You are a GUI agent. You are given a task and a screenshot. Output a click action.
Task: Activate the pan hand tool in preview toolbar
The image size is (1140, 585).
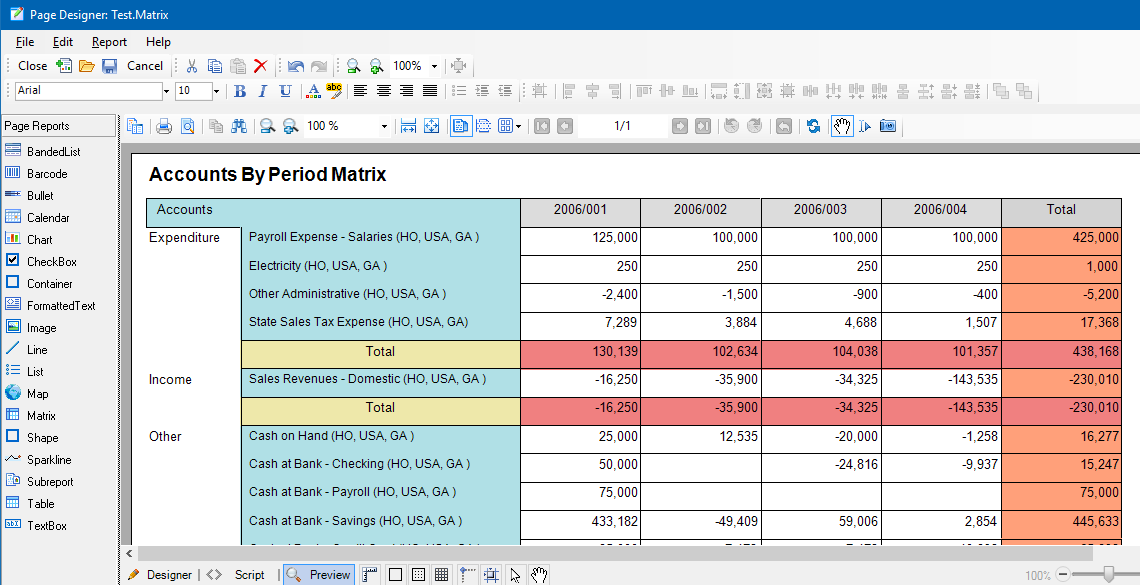pos(842,126)
